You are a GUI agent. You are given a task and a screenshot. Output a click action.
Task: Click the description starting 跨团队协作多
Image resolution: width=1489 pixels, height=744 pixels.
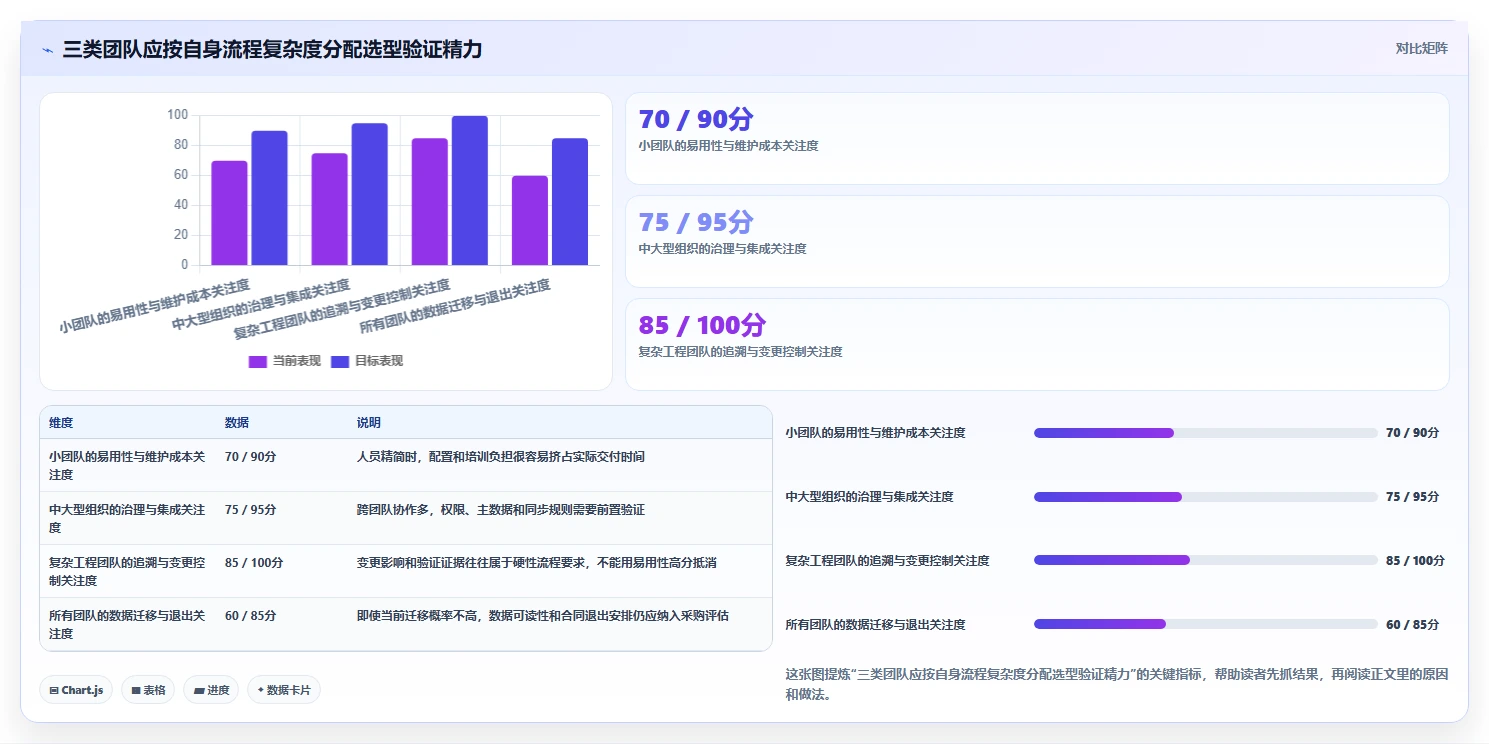tap(501, 510)
